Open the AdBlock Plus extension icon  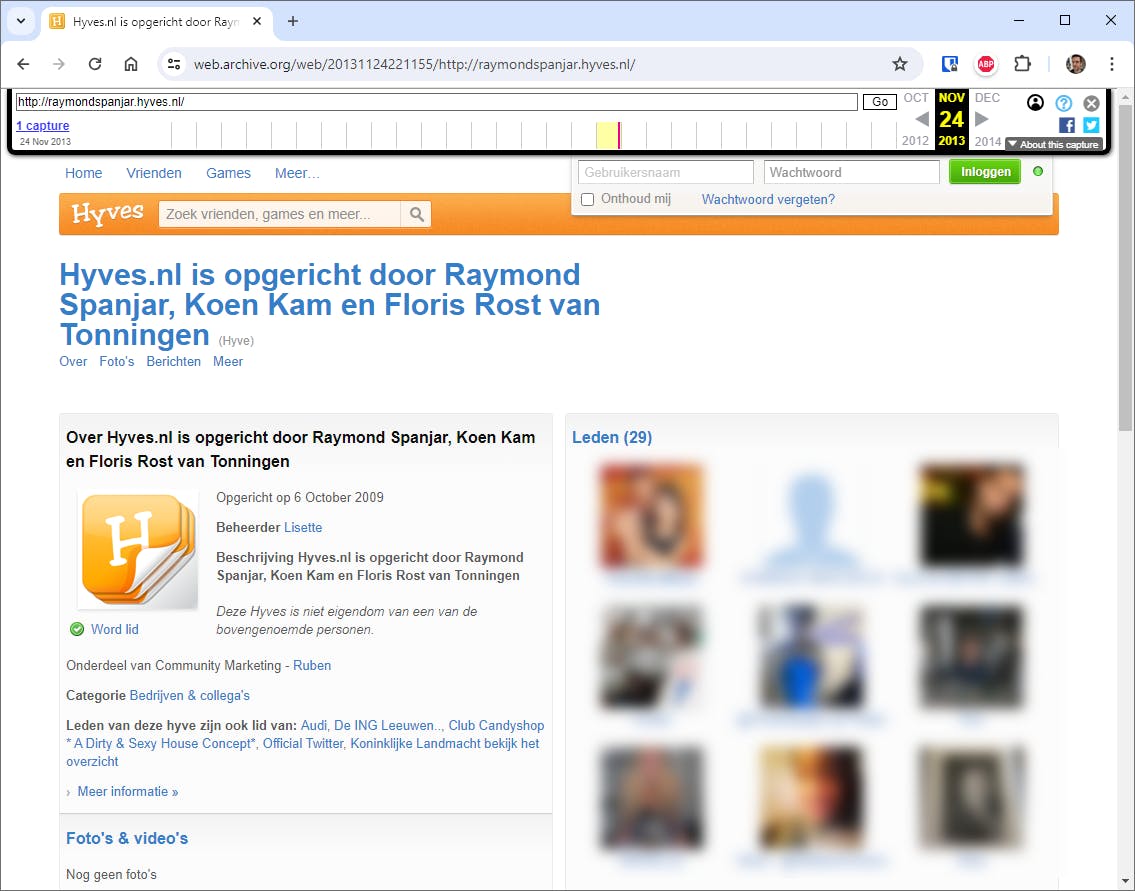pos(986,64)
